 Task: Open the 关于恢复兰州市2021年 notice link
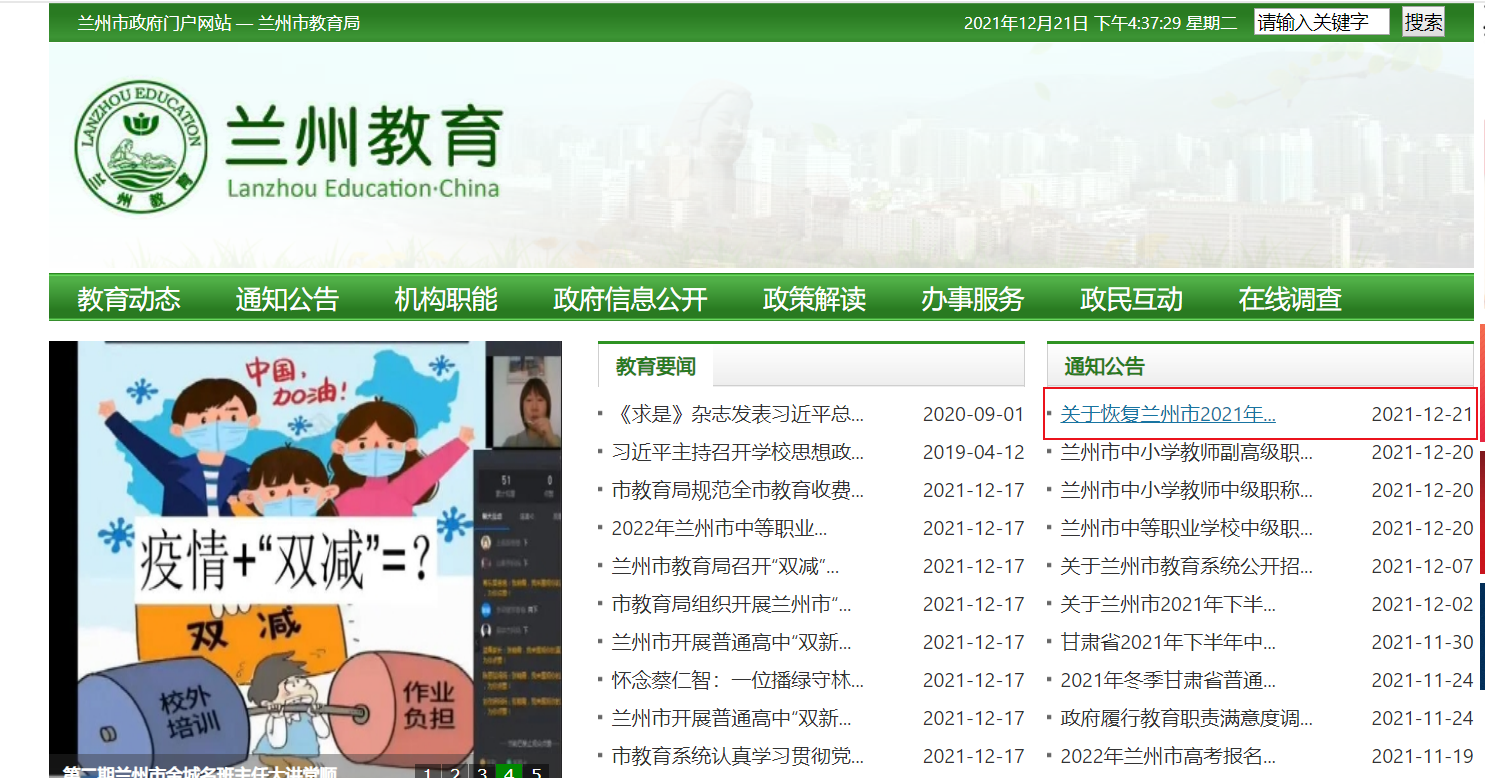1167,414
